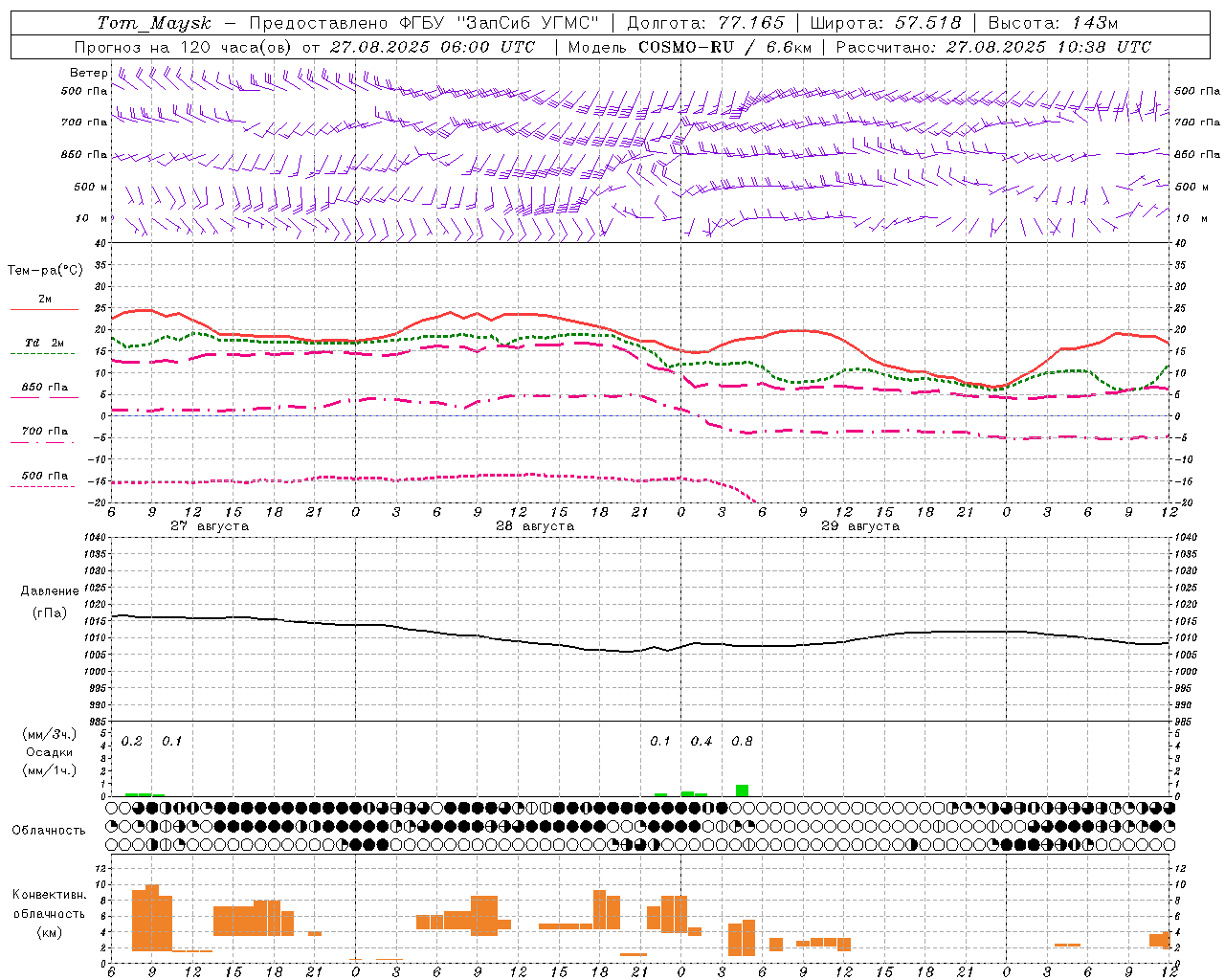Click the '28 августа' date label

point(535,526)
